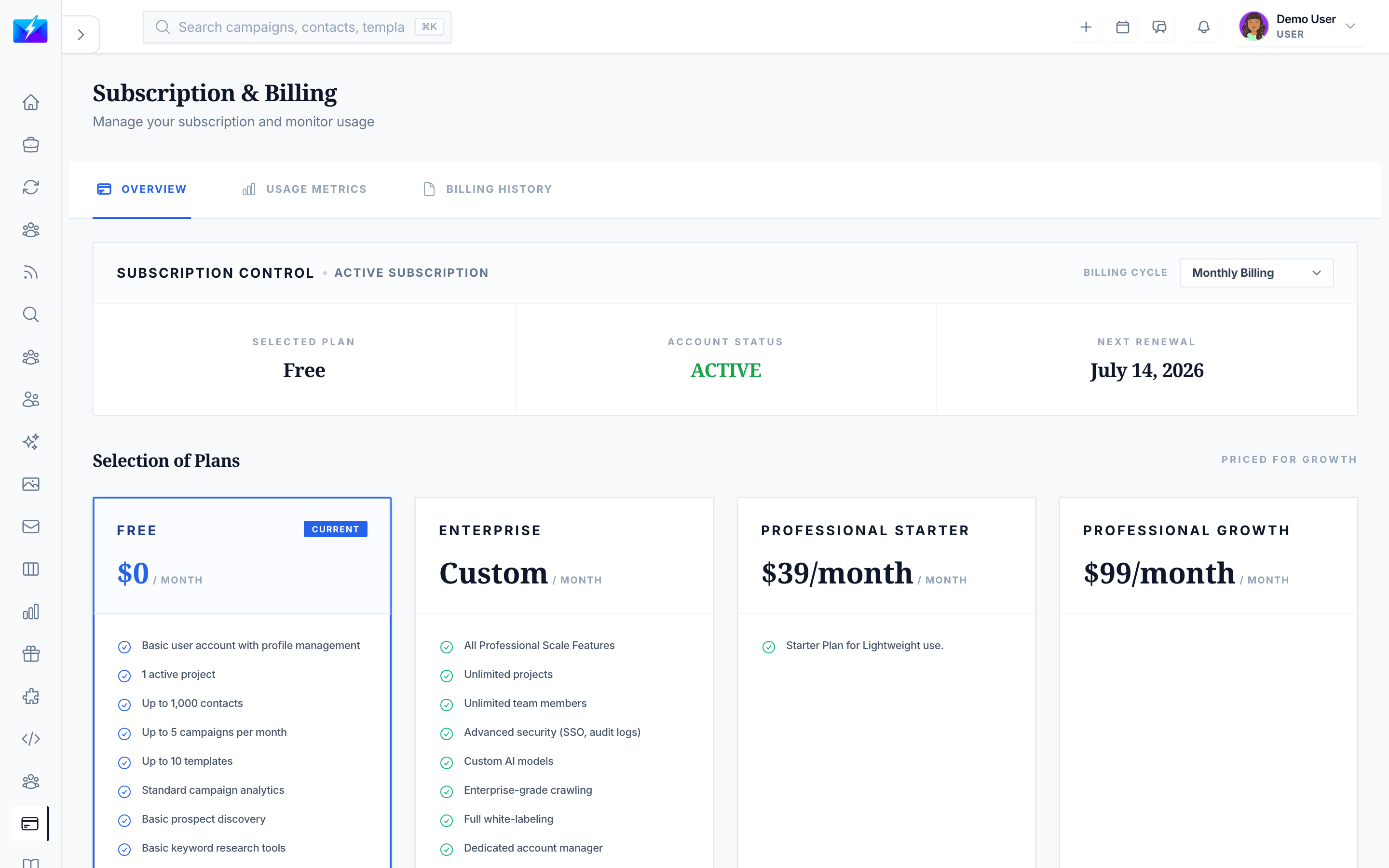Click the lightning envelope app logo
The height and width of the screenshot is (868, 1389).
tap(30, 29)
